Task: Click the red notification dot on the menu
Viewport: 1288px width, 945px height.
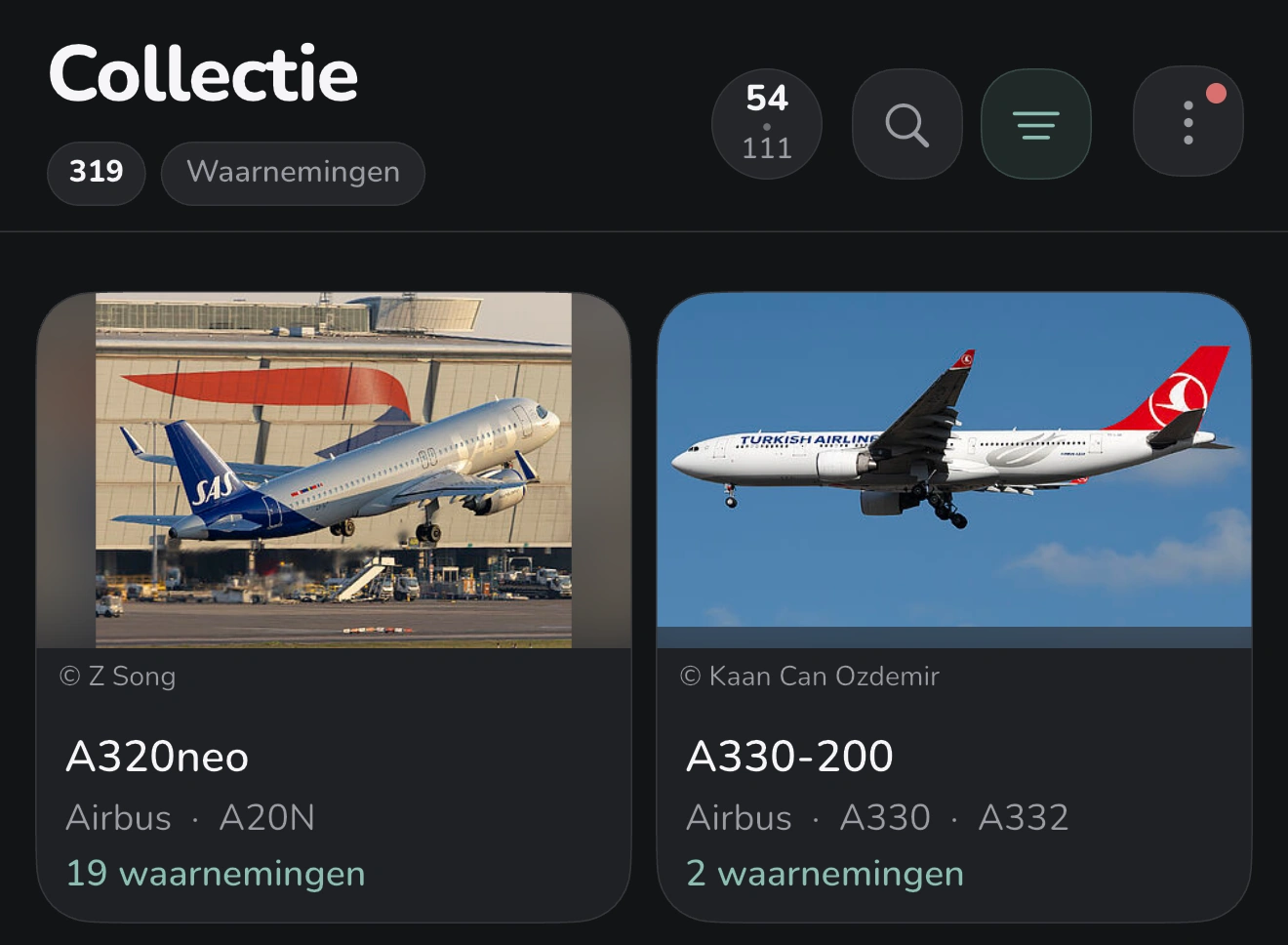Action: pos(1216,93)
